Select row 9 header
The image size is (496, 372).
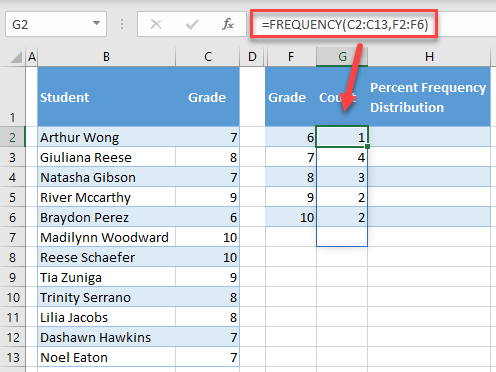pyautogui.click(x=12, y=277)
